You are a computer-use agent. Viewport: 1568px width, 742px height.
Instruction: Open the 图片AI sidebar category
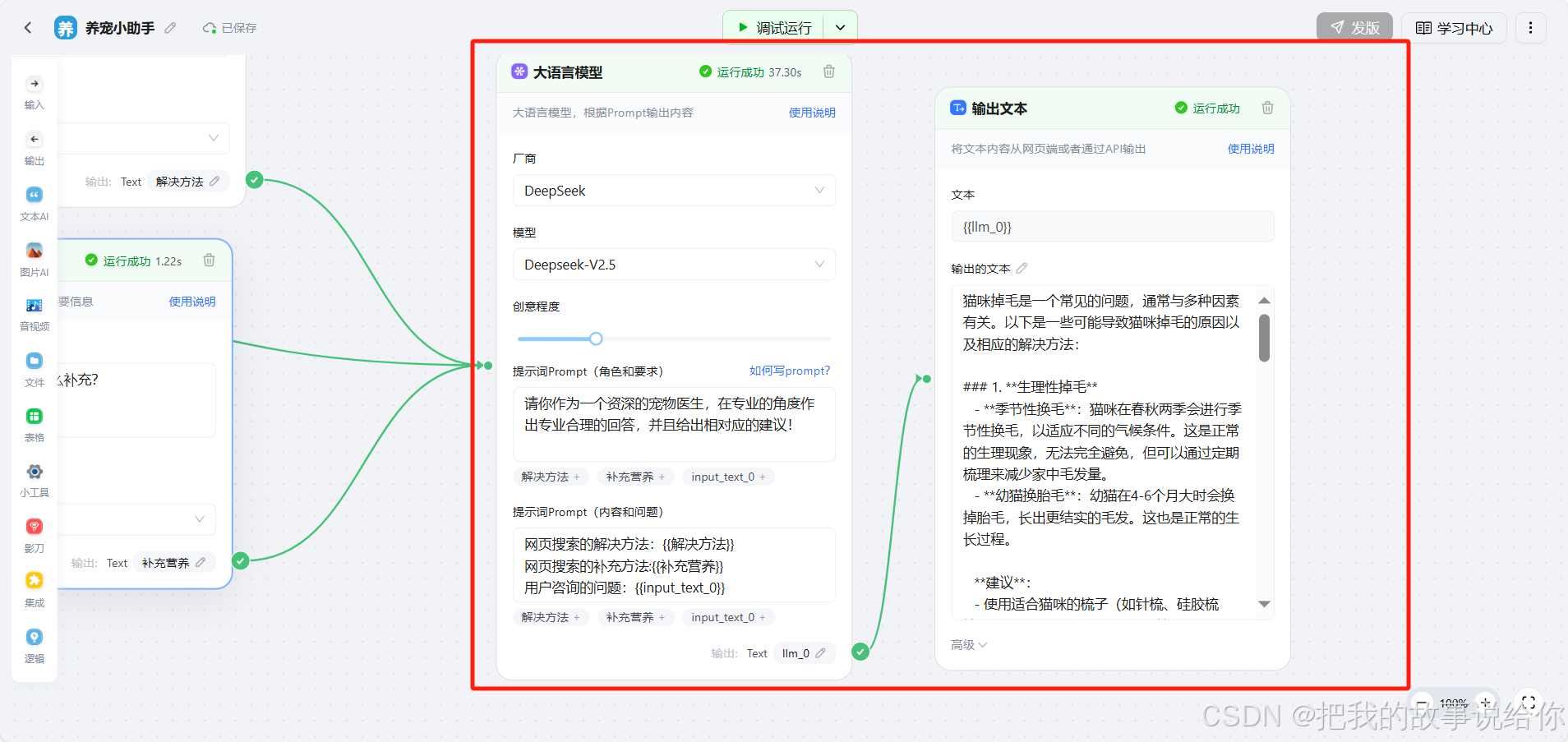click(x=34, y=260)
